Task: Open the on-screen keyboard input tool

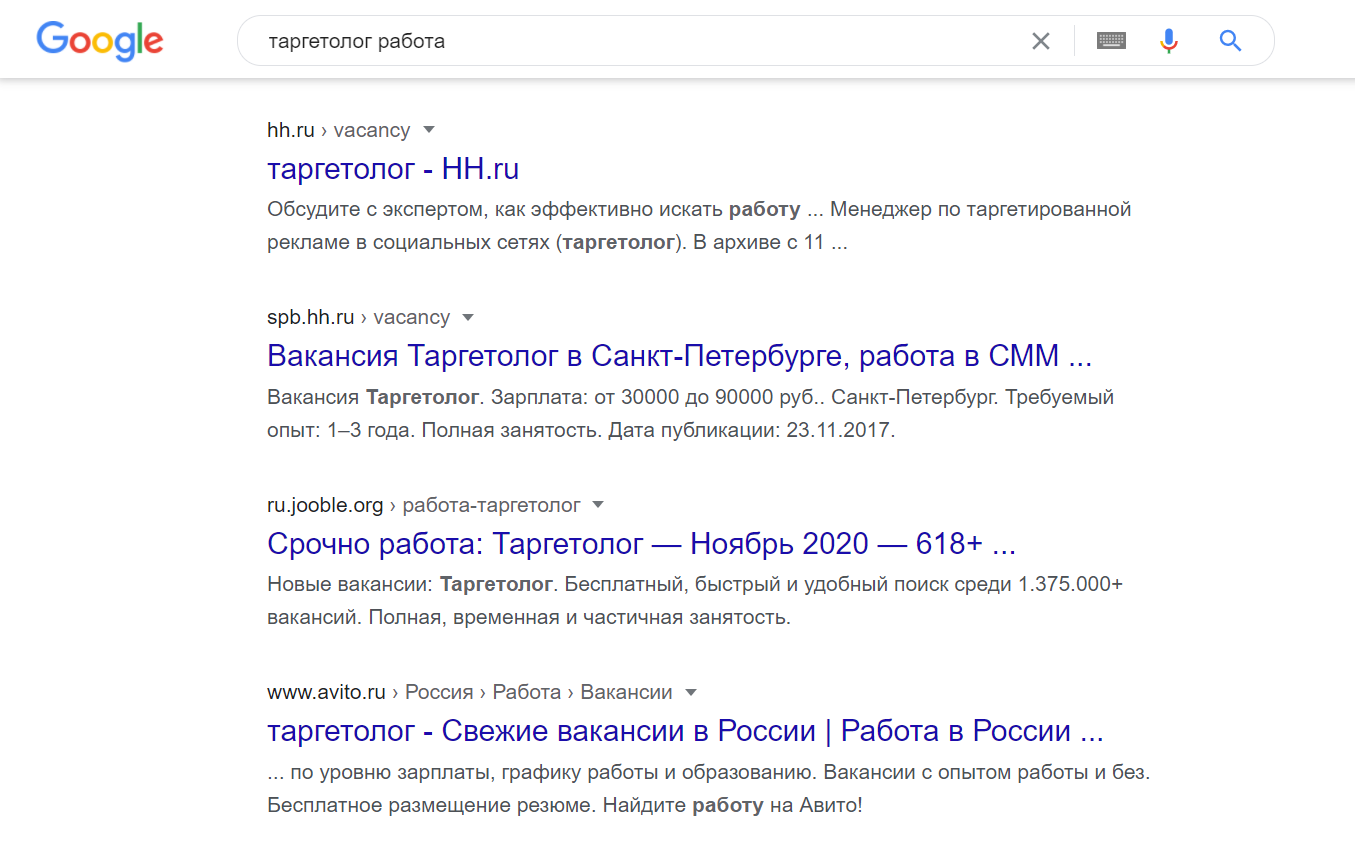Action: click(x=1111, y=41)
